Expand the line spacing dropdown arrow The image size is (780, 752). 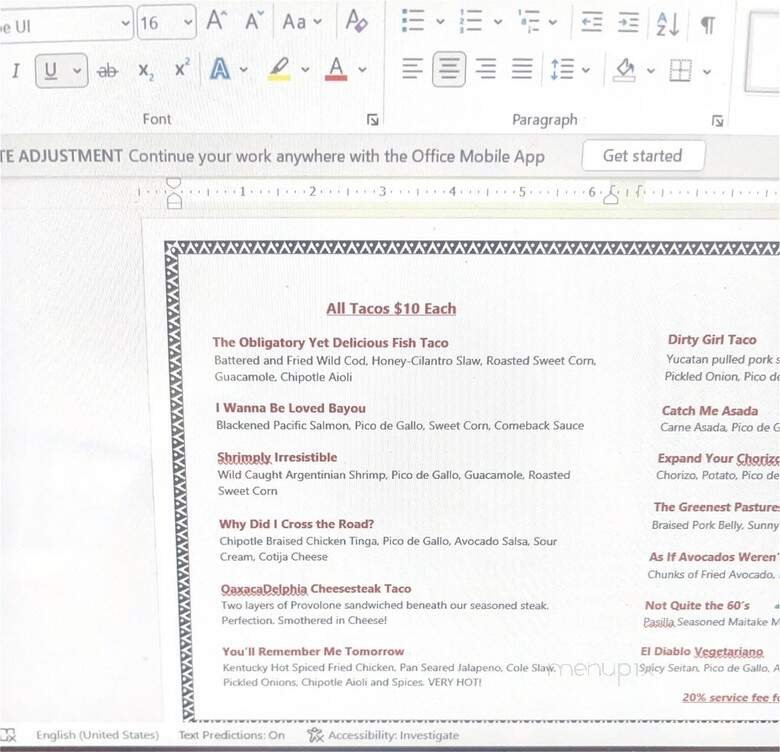(585, 70)
